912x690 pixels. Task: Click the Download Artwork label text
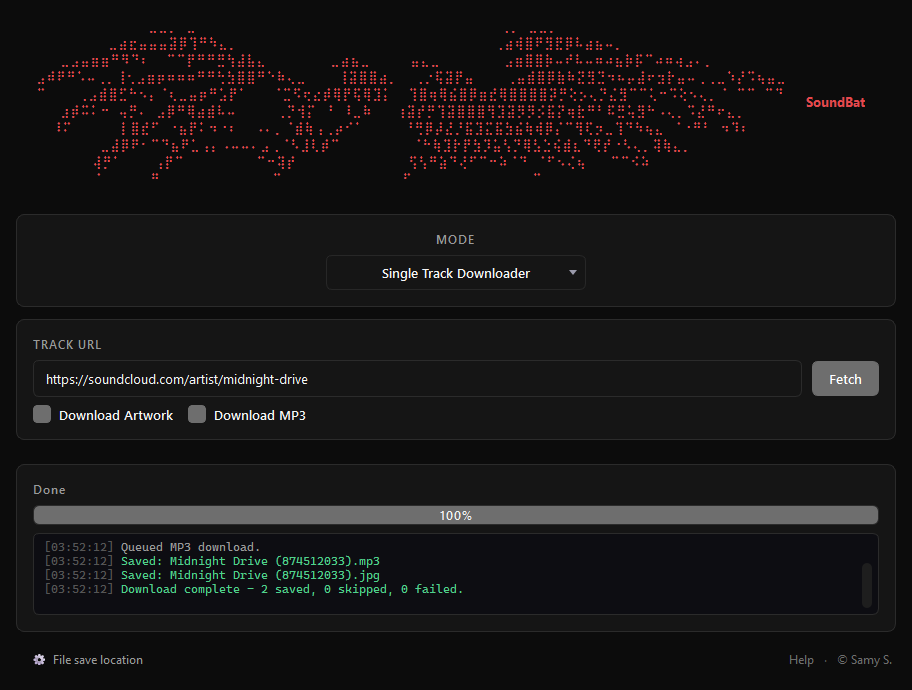116,415
